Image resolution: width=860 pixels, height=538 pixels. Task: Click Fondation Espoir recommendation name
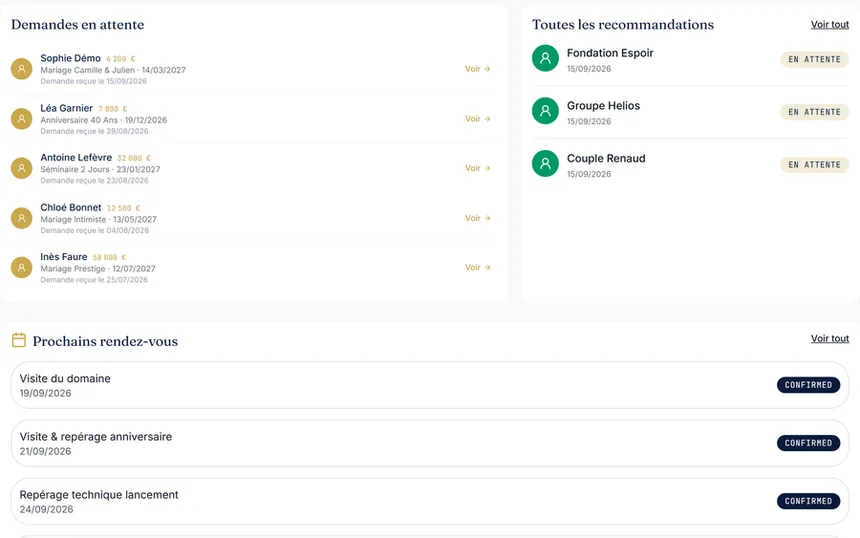610,53
